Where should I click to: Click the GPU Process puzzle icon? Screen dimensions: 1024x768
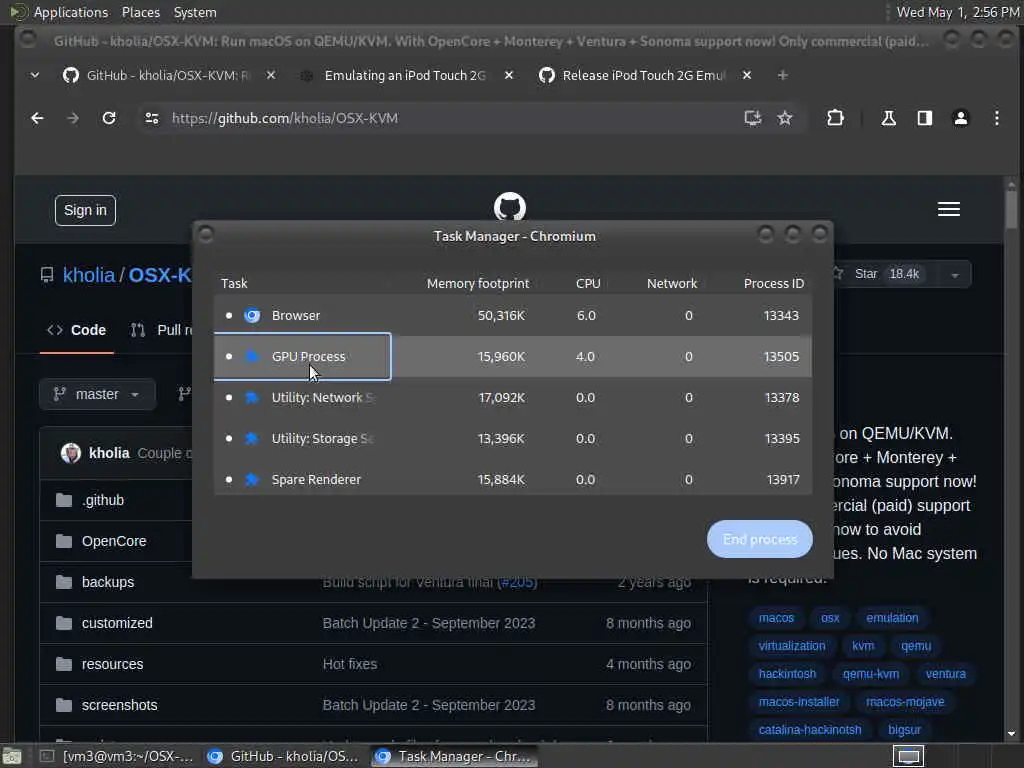coord(252,357)
